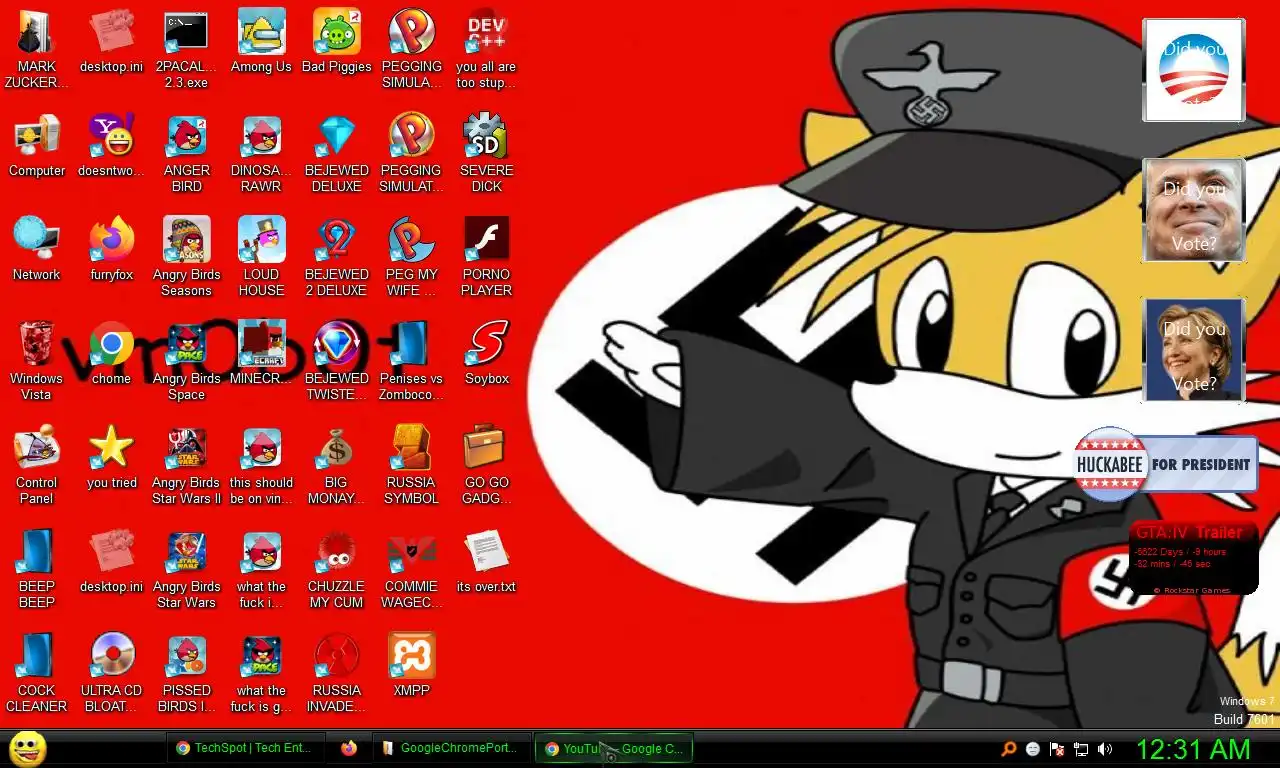1280x768 pixels.
Task: Click the Hillary photo vote gadget
Action: click(1194, 350)
